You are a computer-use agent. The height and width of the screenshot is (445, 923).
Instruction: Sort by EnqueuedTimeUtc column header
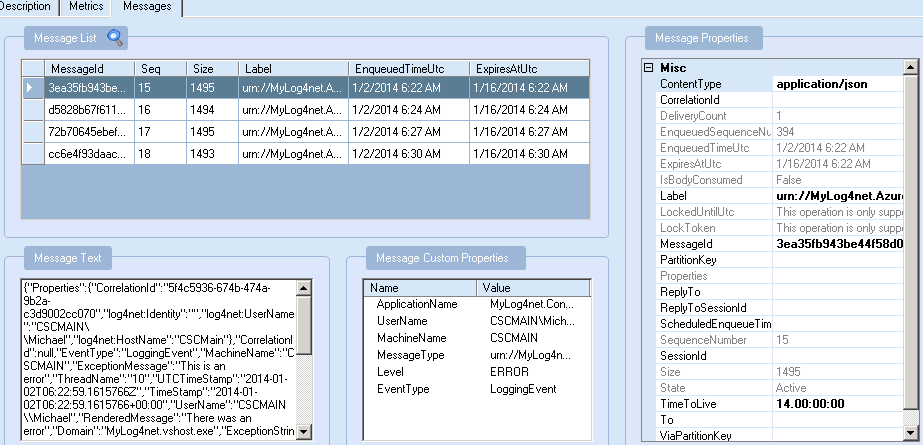click(x=409, y=68)
